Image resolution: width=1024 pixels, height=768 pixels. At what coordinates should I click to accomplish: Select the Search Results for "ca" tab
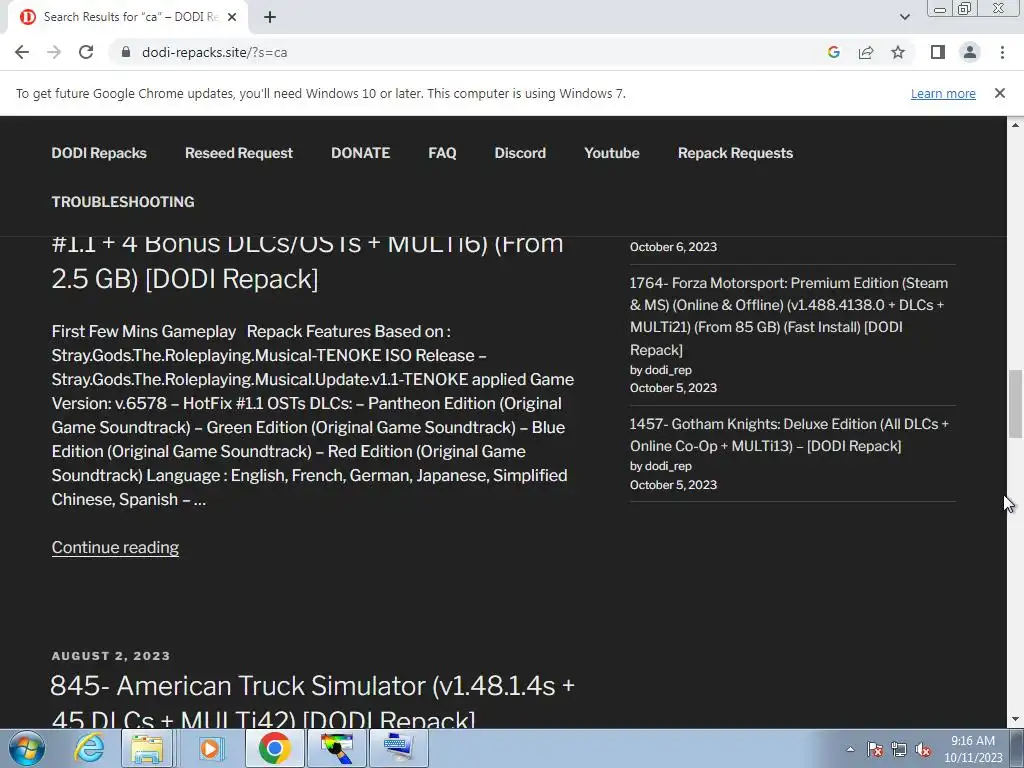click(127, 17)
